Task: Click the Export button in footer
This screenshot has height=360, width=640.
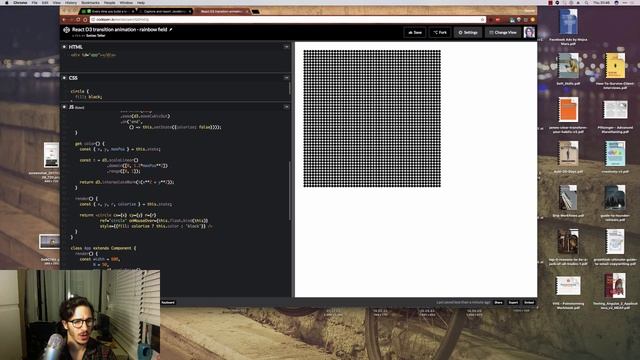Action: point(513,302)
